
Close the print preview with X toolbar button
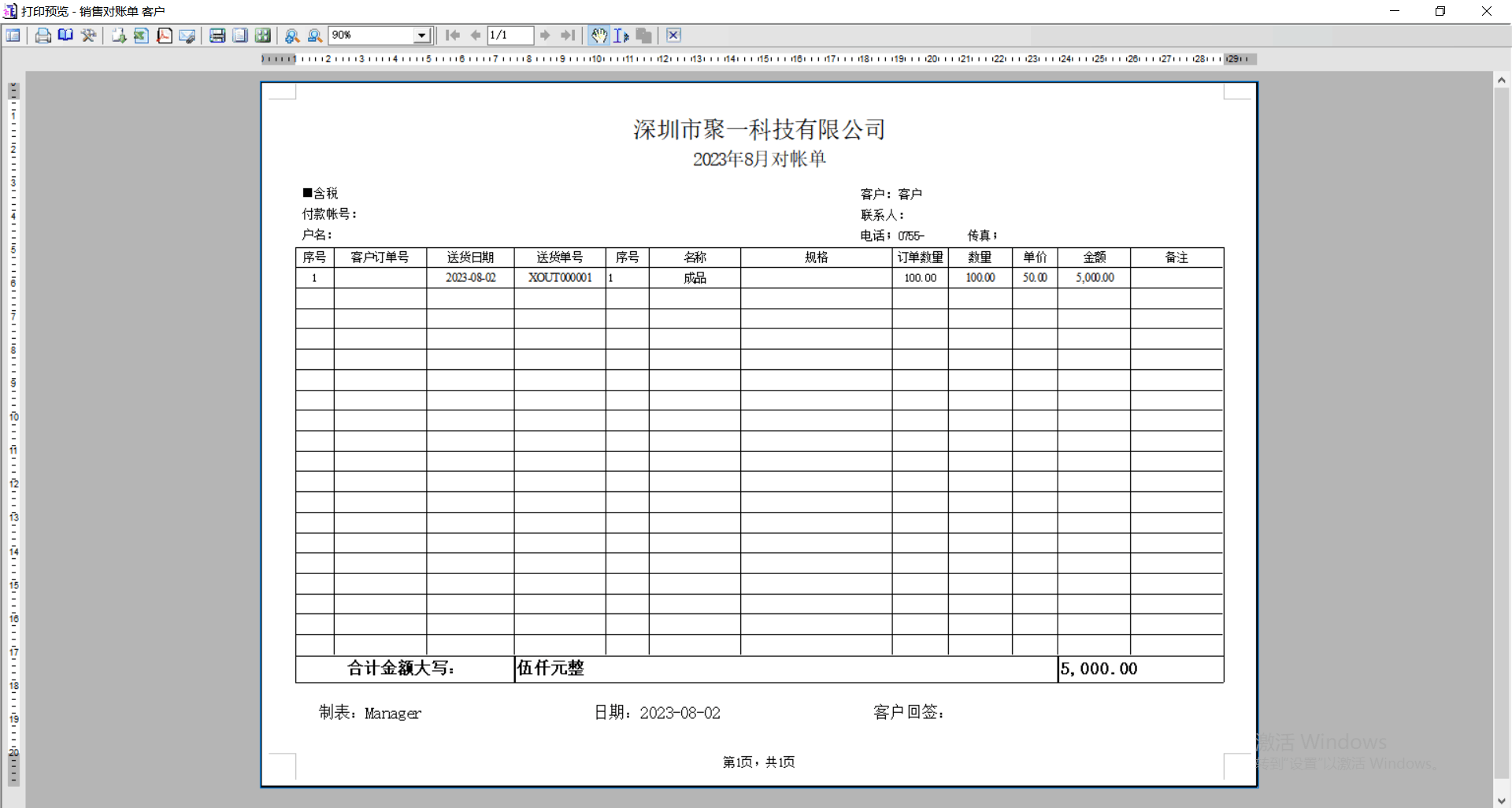(x=673, y=35)
